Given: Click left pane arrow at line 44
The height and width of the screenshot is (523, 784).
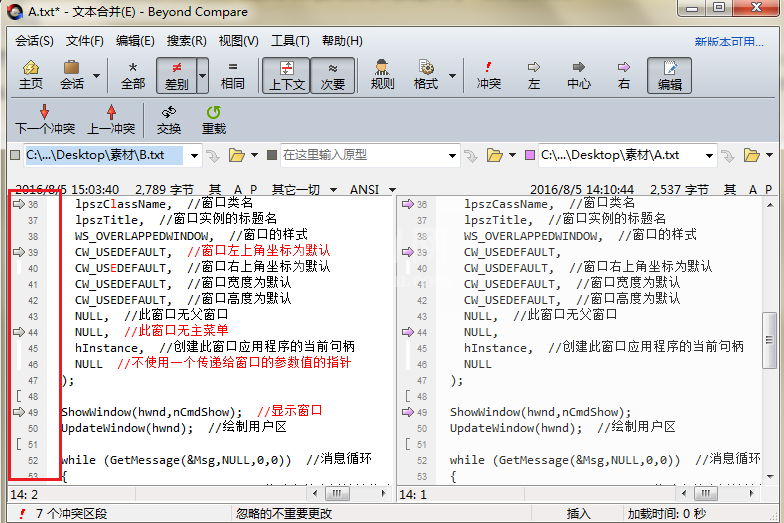Looking at the screenshot, I should 18,332.
